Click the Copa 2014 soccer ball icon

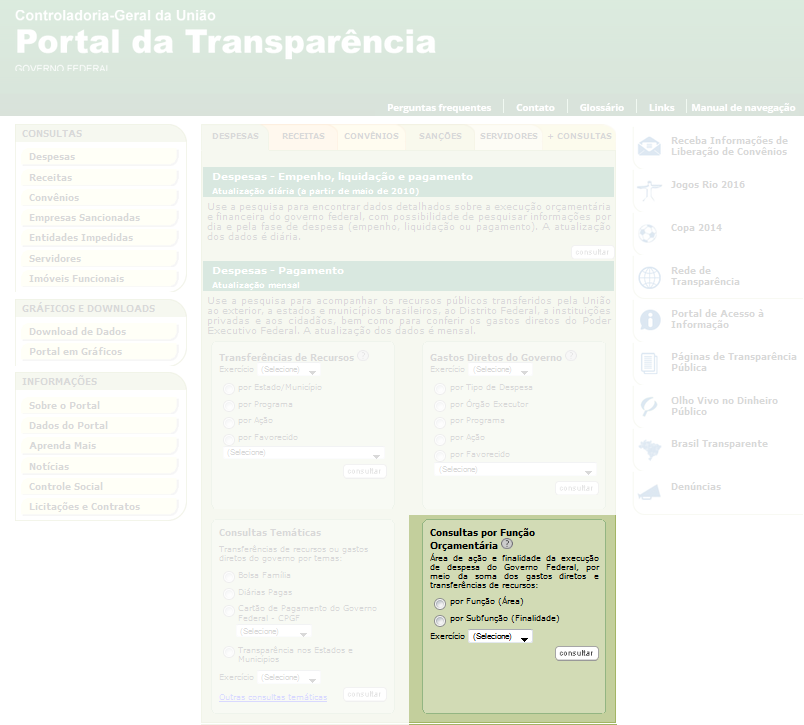[x=650, y=231]
